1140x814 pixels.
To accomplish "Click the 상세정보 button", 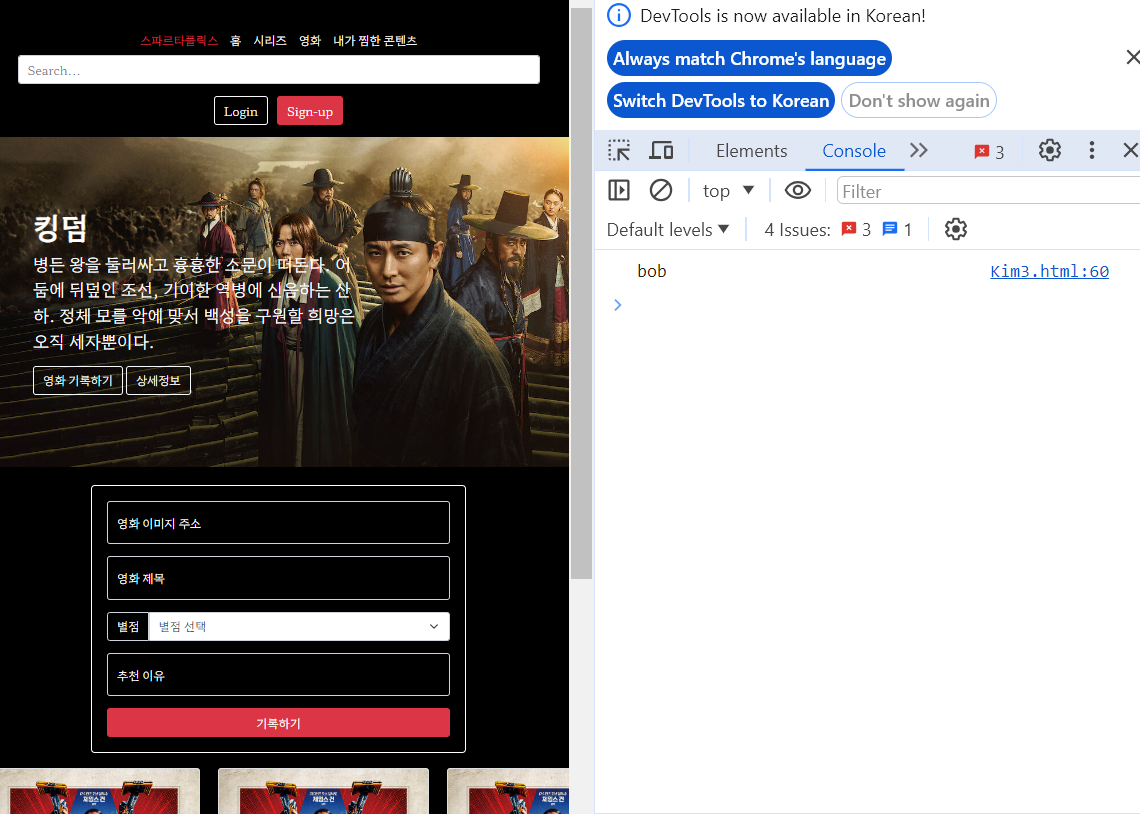I will [x=158, y=380].
